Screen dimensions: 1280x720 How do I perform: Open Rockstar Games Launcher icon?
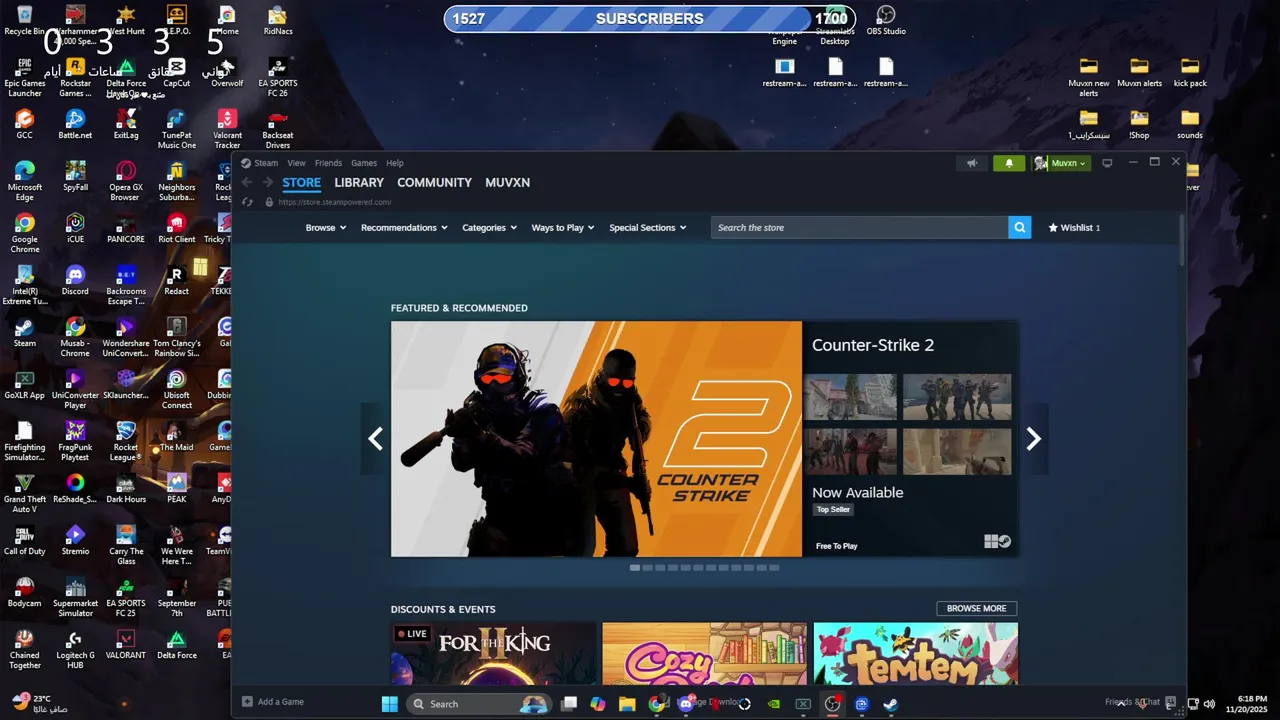tap(75, 77)
